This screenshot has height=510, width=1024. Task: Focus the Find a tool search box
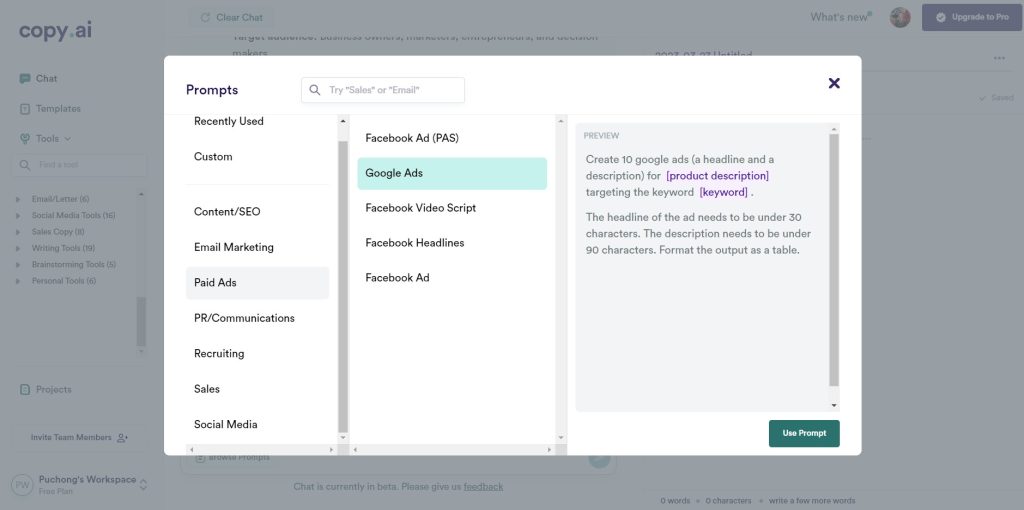point(79,165)
